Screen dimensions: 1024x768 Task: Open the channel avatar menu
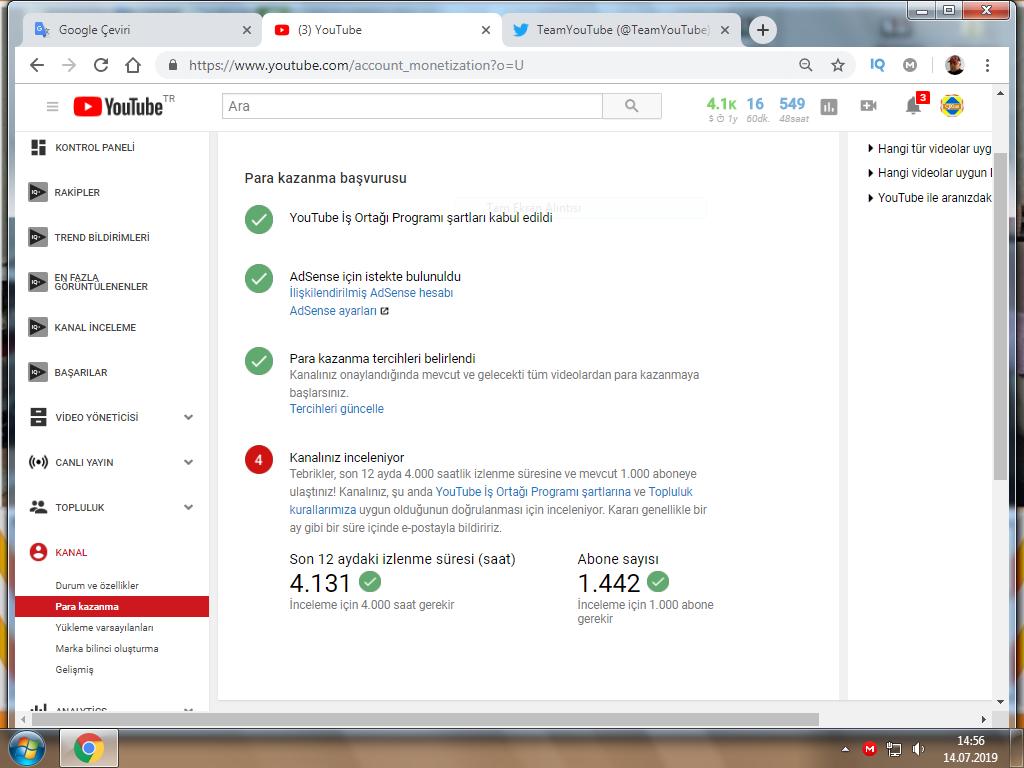pyautogui.click(x=952, y=106)
